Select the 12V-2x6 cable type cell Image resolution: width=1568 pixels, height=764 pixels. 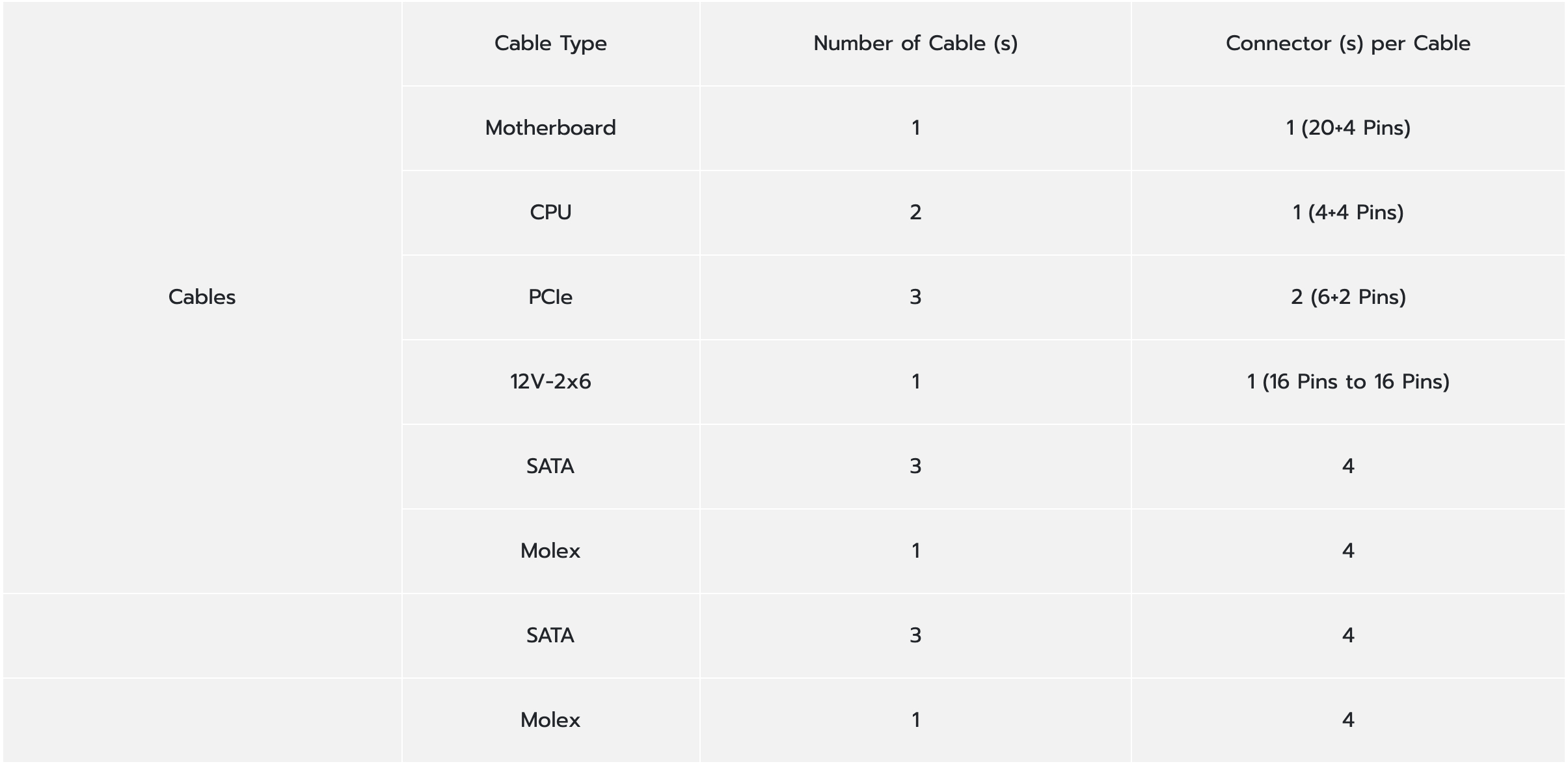click(x=550, y=382)
